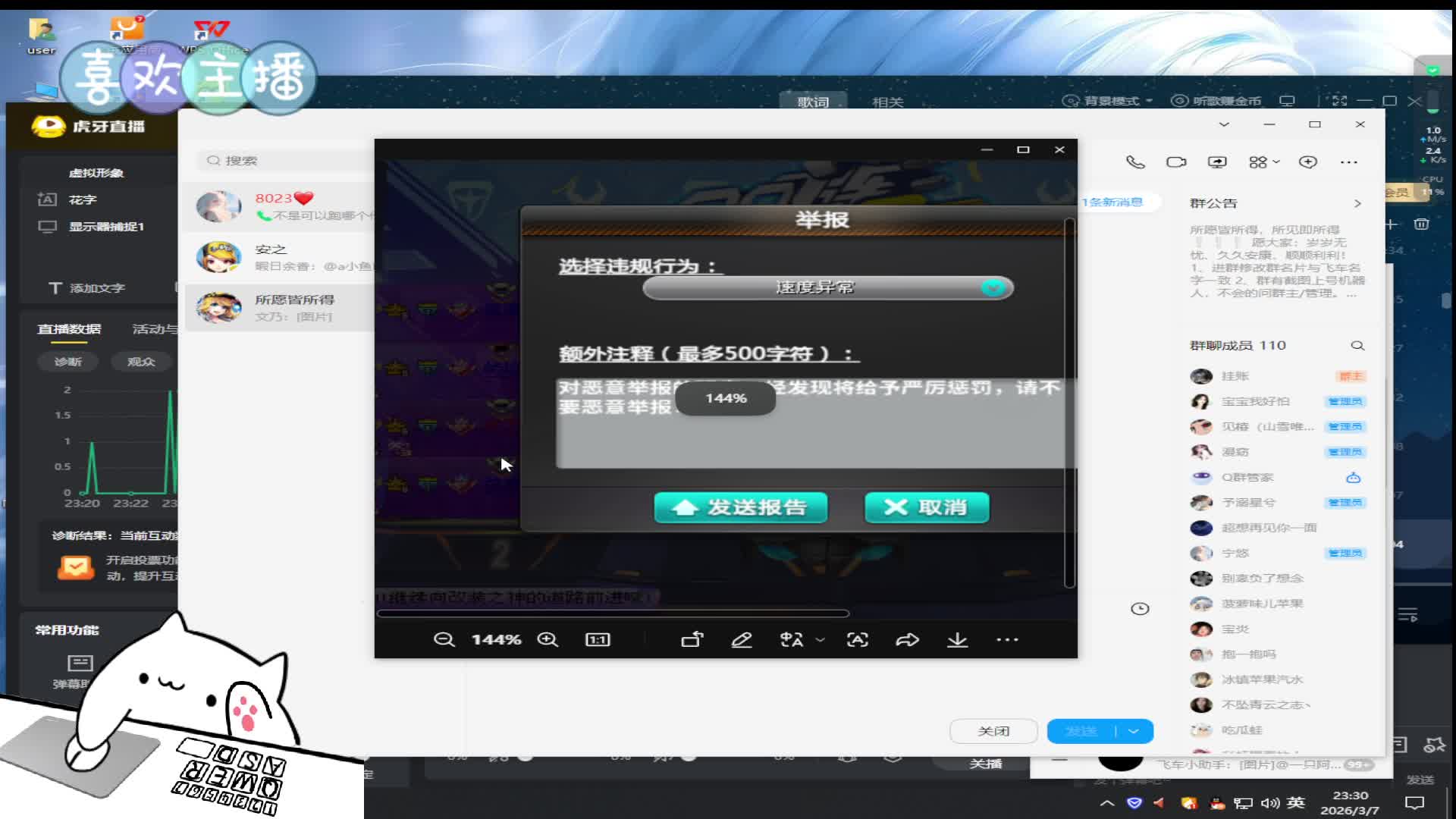Click the OCR text extraction icon
The height and width of the screenshot is (819, 1456).
point(858,640)
